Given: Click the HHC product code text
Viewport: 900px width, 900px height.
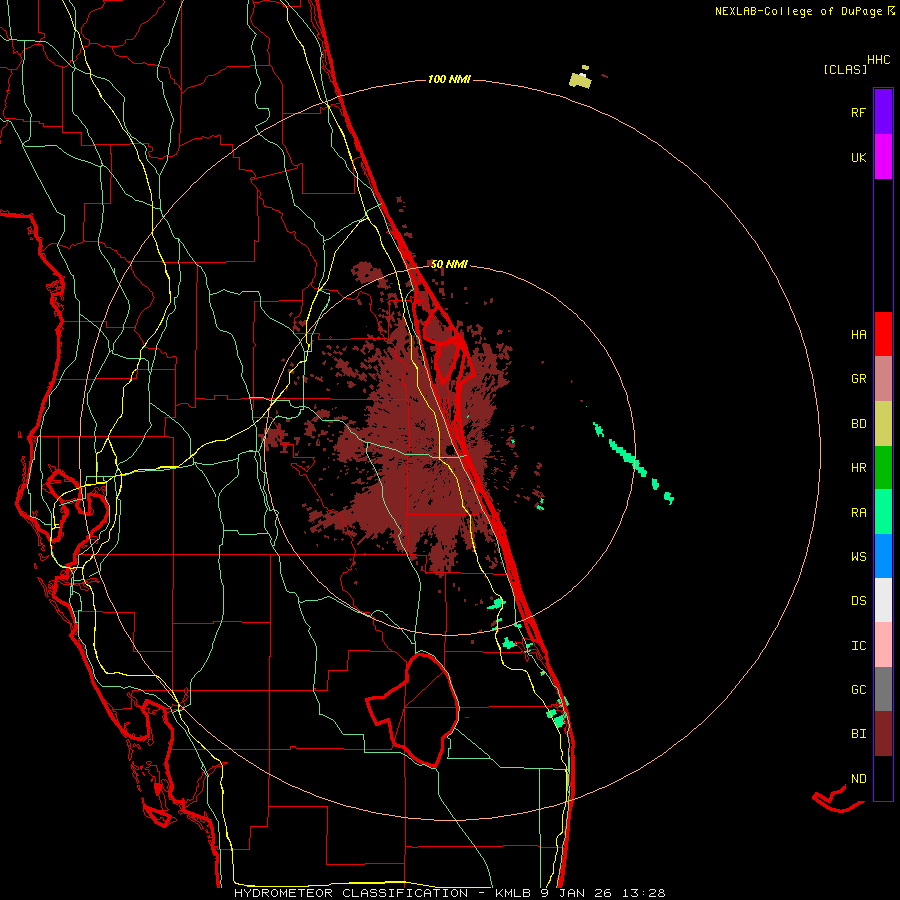Looking at the screenshot, I should click(x=878, y=60).
